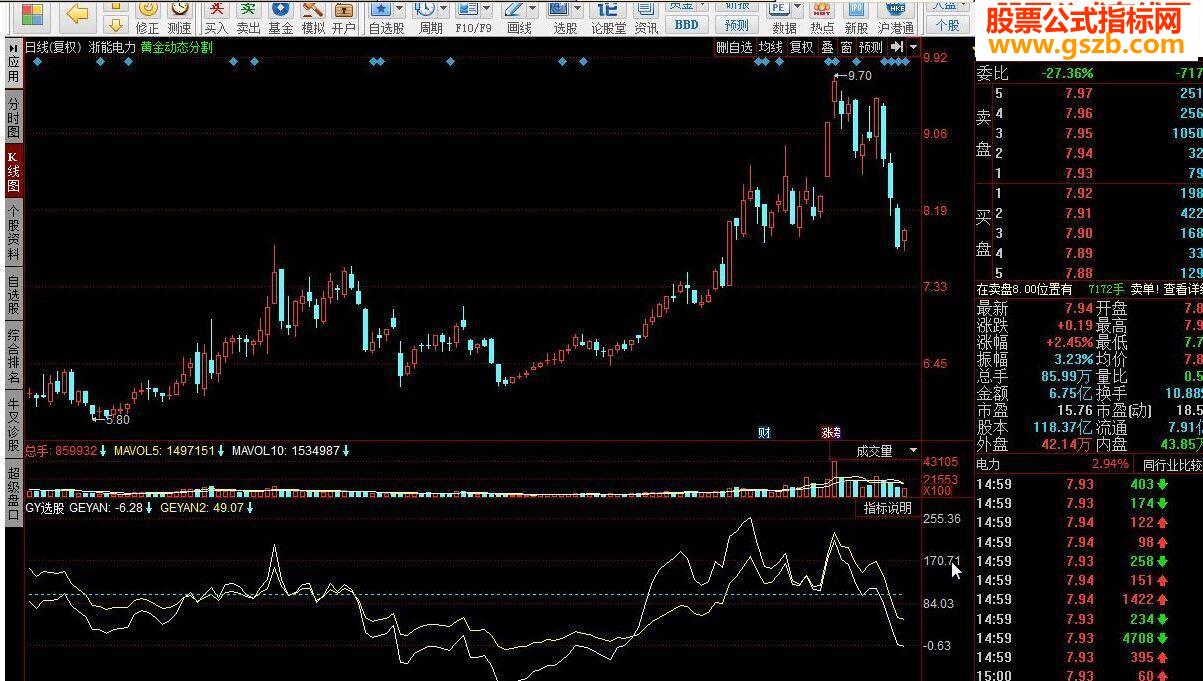This screenshot has width=1203, height=681.
Task: Open the 基金 fund section
Action: point(281,17)
